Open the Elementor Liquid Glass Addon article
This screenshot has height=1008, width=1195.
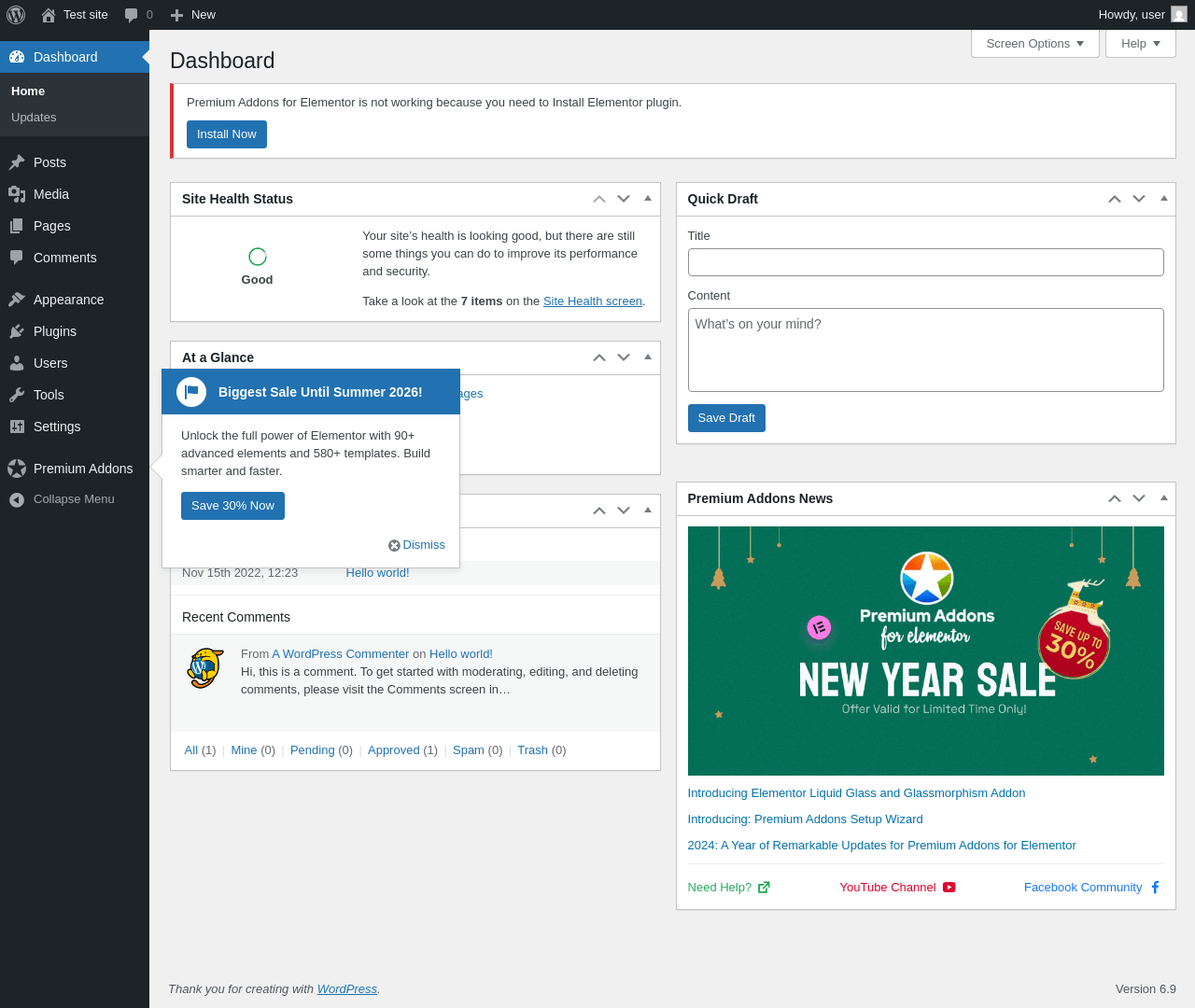(x=856, y=793)
